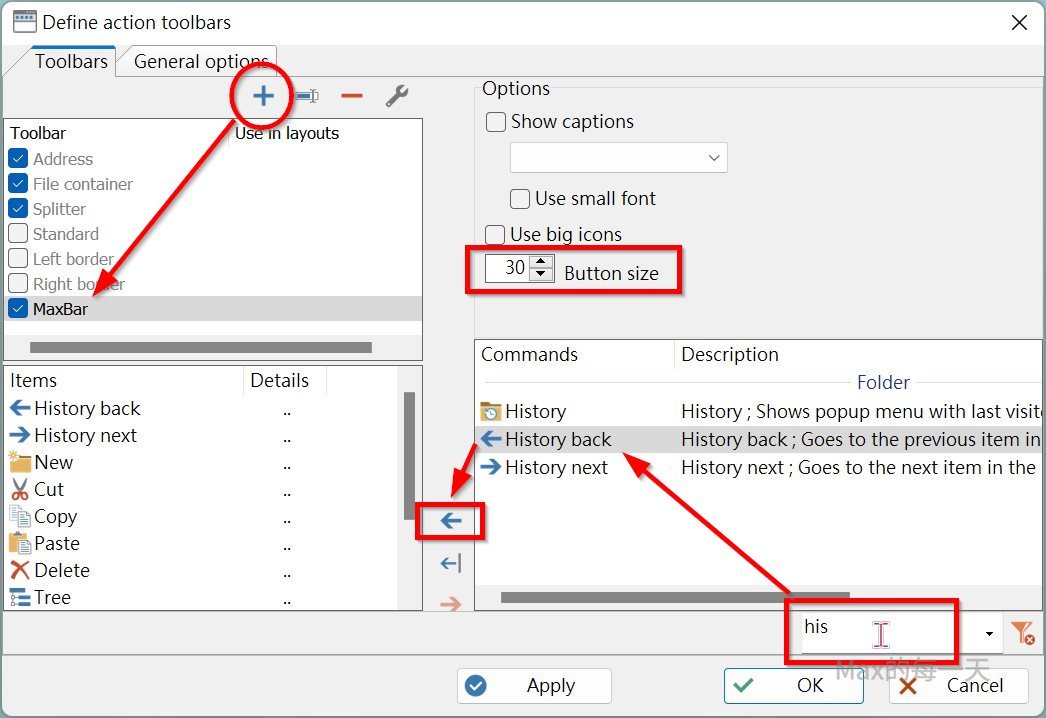Open the Use in layouts column header
The image size is (1046, 718).
[286, 133]
